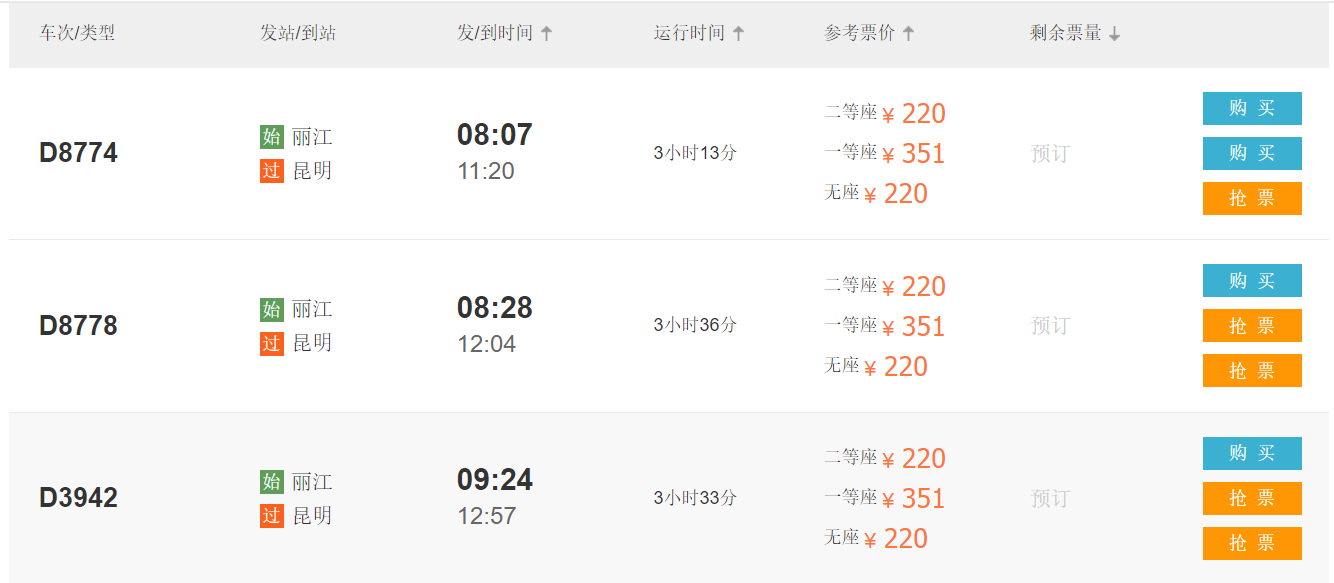Open train number D8774 details
The image size is (1334, 583).
[x=78, y=153]
